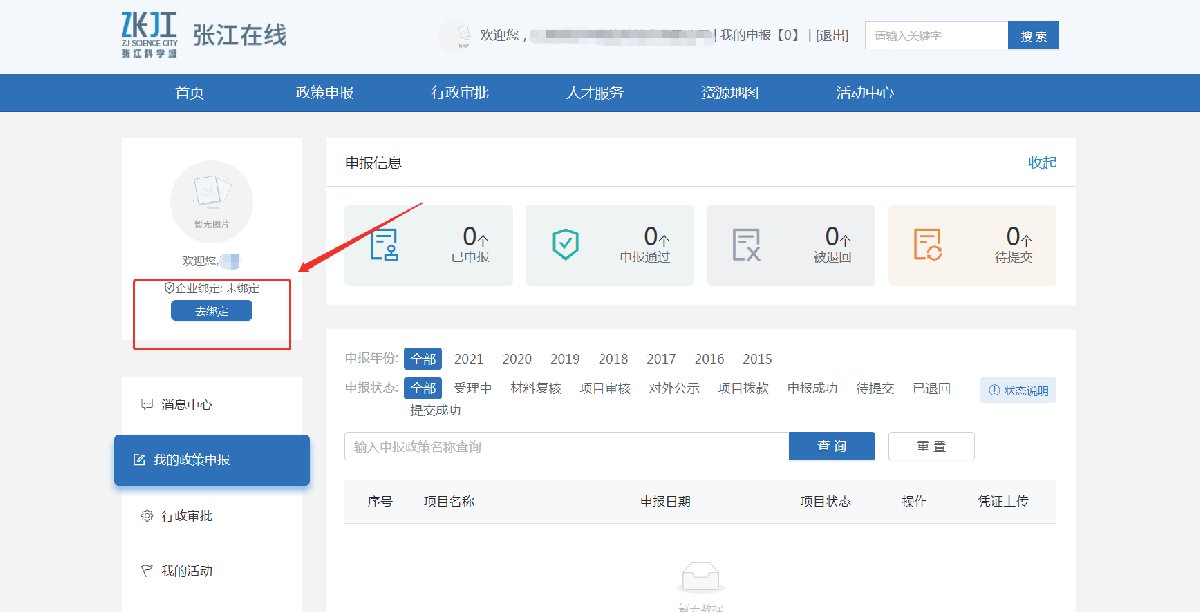Click the 消息中心 message icon
The image size is (1200, 612).
click(x=146, y=405)
